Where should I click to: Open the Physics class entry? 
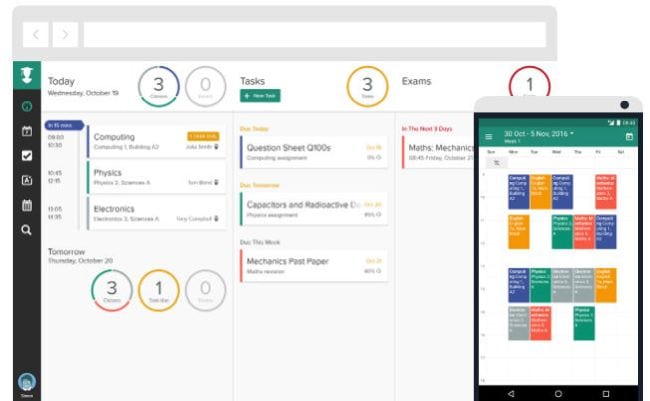point(155,177)
